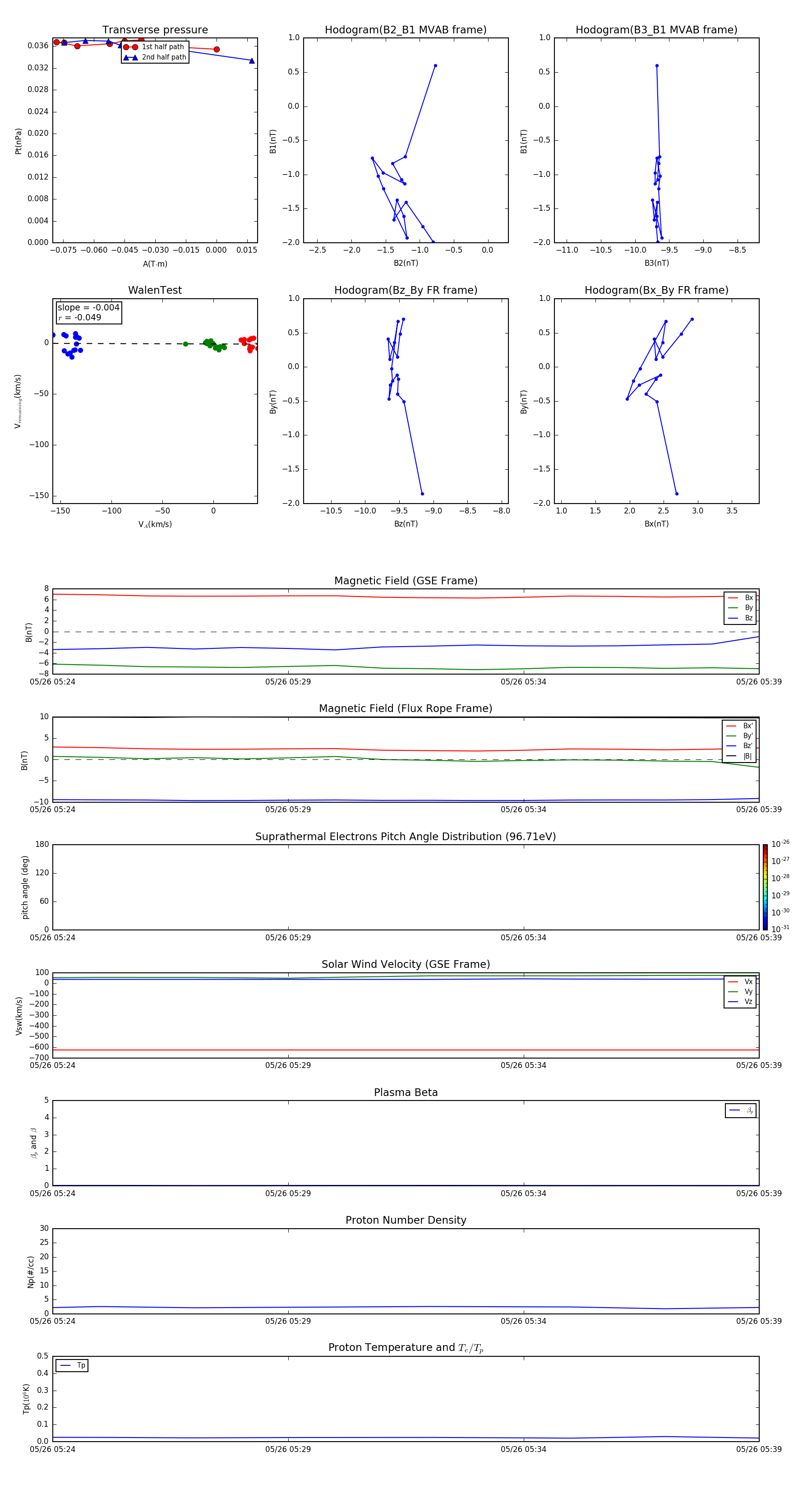The height and width of the screenshot is (1489, 812).
Task: Click '05/26 05:34' tick under GSE magnetic field panel
Action: [523, 681]
